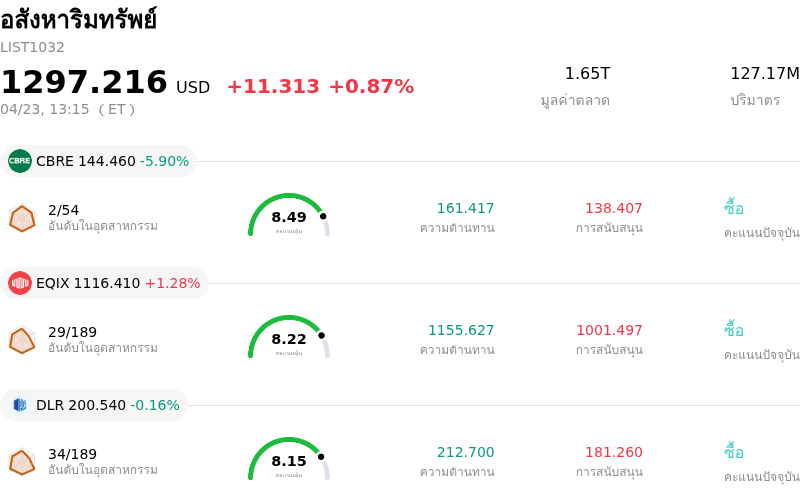Click DLR support value 181.260
The image size is (800, 499).
613,453
